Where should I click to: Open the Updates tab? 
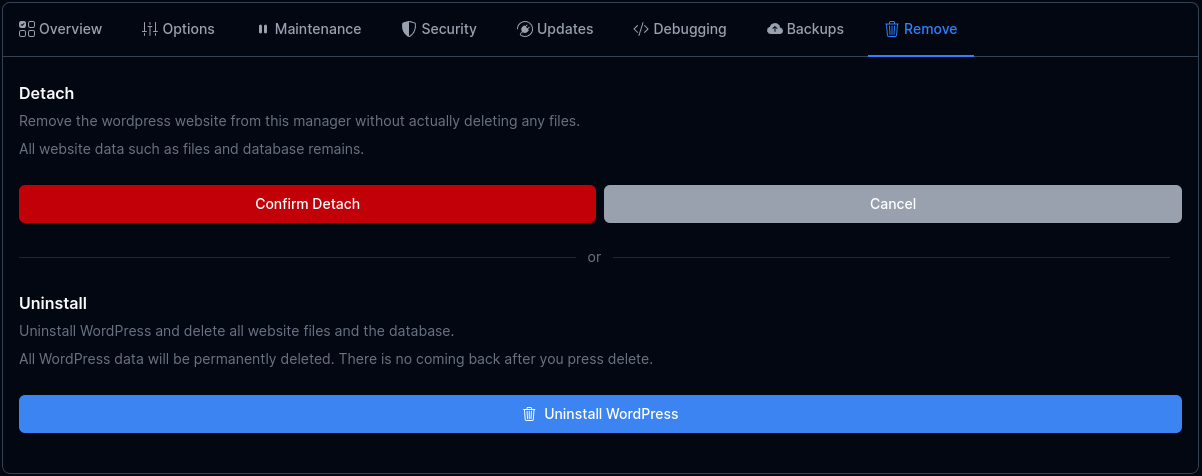click(565, 29)
